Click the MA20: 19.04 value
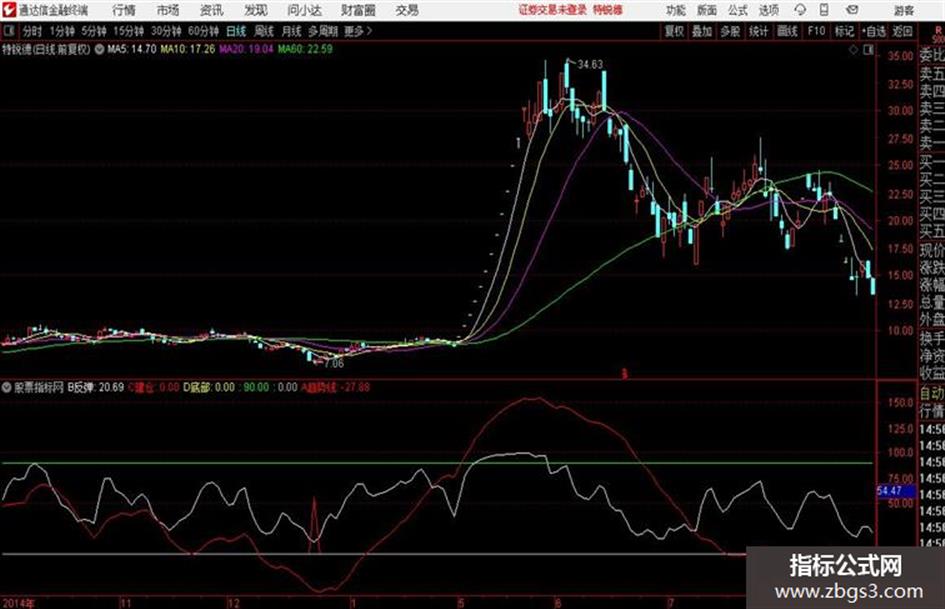Viewport: 945px width, 609px height. 246,49
